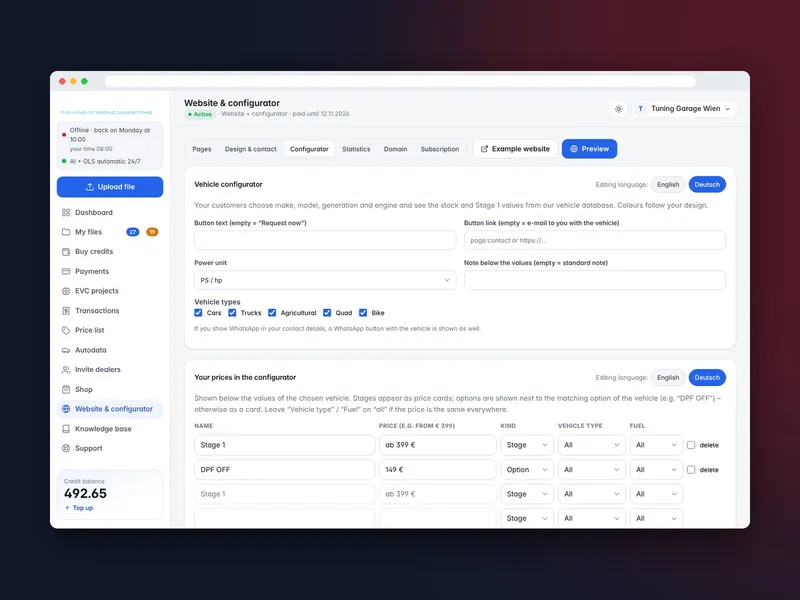Click the globe icon in Preview button
The image size is (800, 600).
(x=574, y=149)
